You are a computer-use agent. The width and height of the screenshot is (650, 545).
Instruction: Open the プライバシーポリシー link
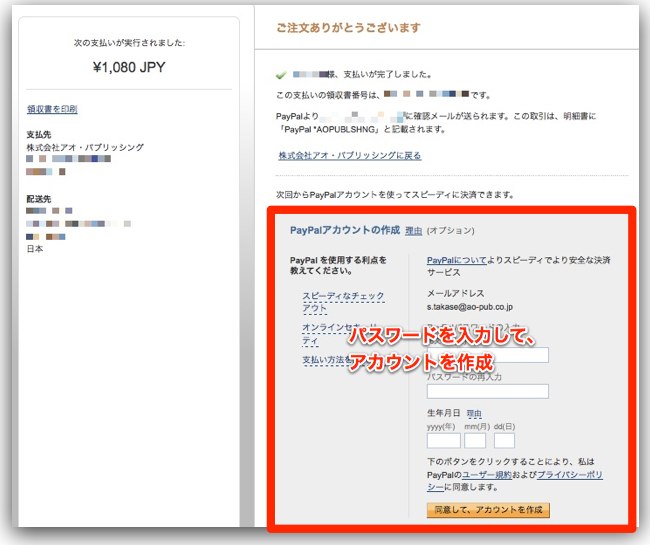coord(570,475)
